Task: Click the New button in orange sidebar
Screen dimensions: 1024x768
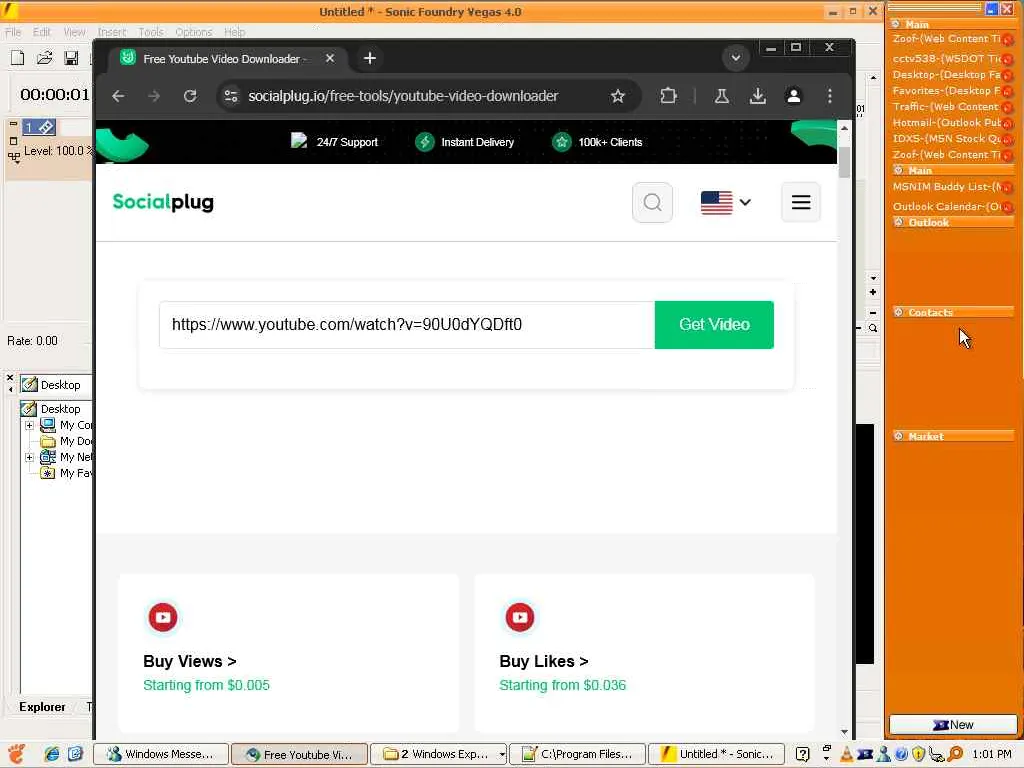Action: coord(953,725)
